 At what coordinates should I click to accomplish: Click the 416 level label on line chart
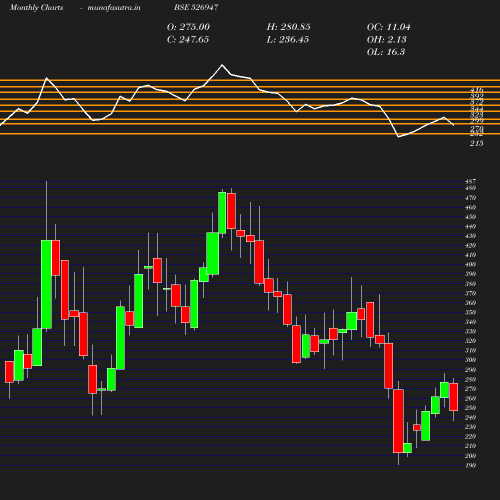point(477,90)
